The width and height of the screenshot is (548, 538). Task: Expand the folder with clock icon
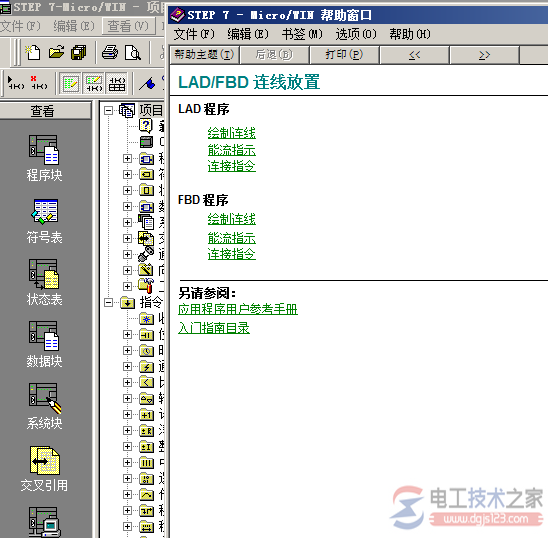[127, 351]
